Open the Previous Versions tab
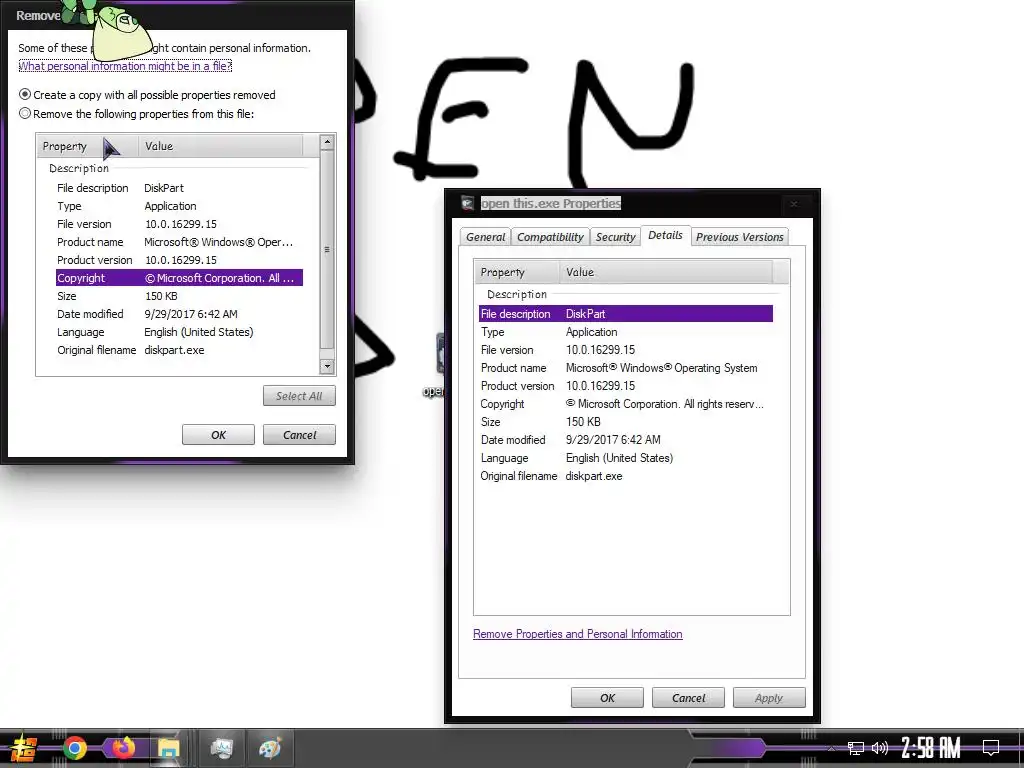This screenshot has width=1024, height=768. [x=739, y=237]
